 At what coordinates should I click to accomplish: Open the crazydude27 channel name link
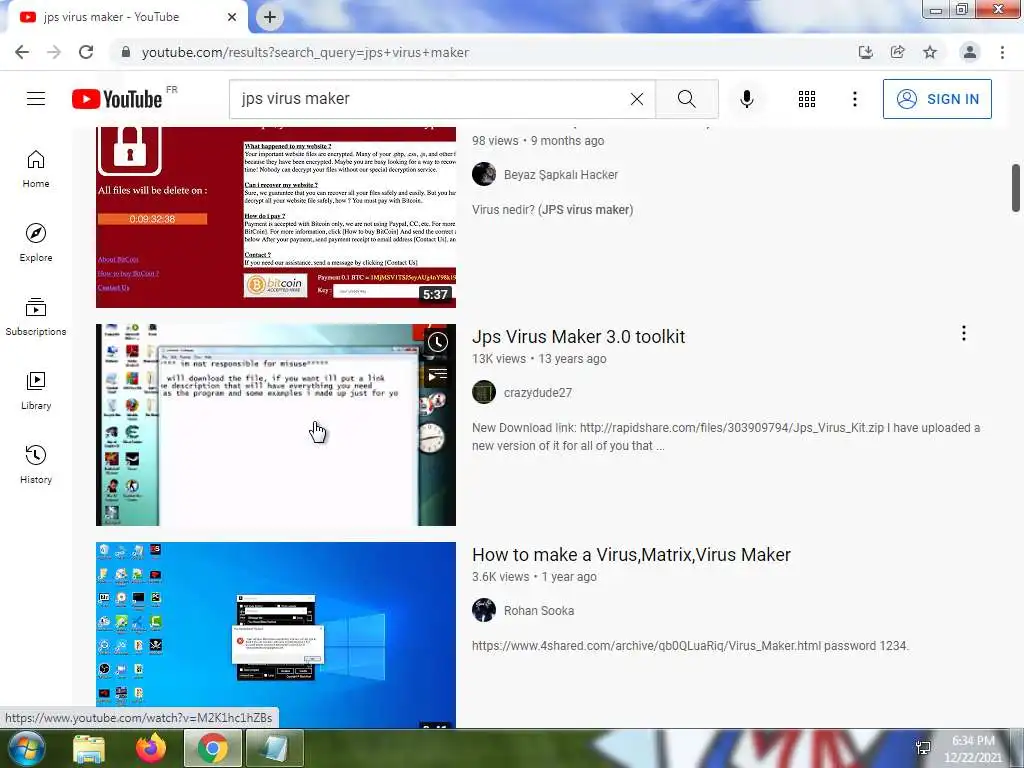point(537,393)
